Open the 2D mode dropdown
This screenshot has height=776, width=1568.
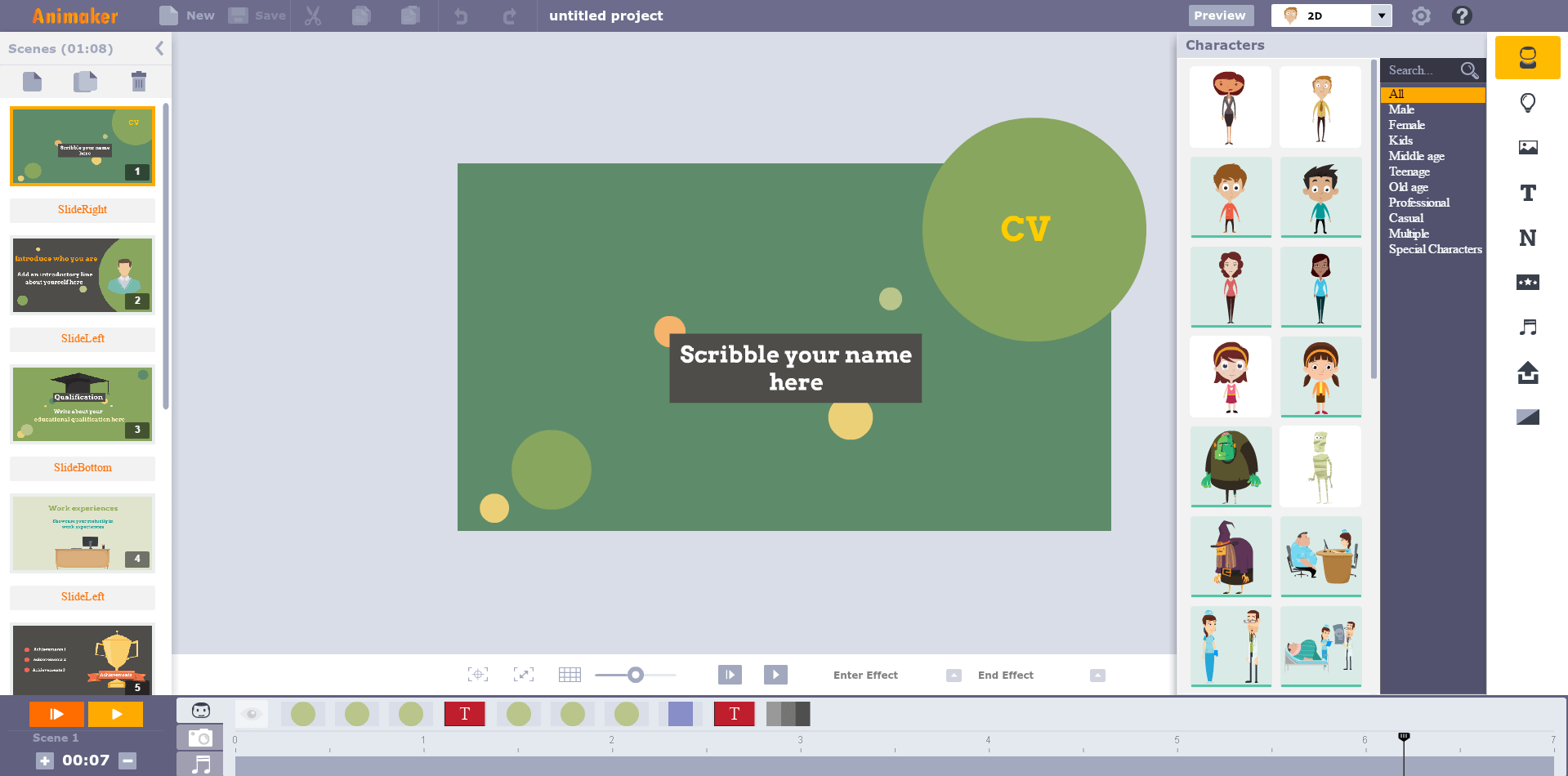point(1381,16)
